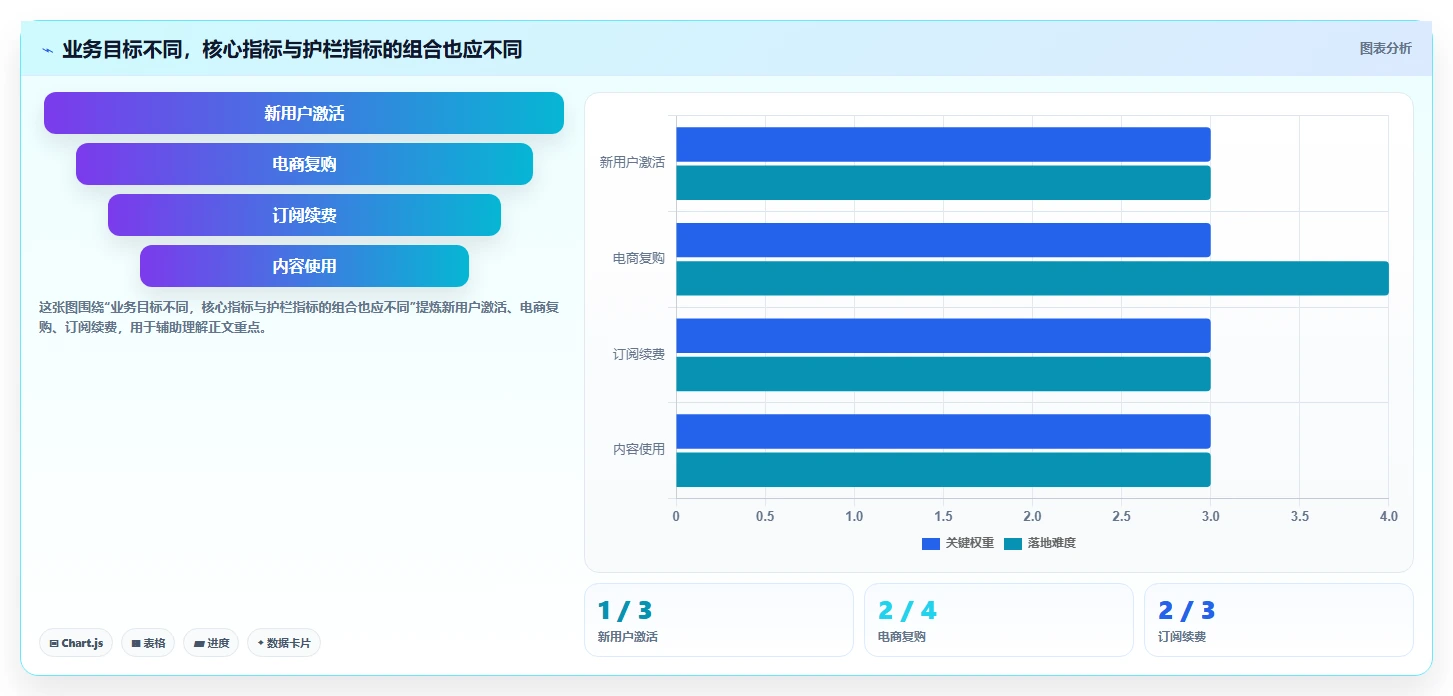The width and height of the screenshot is (1453, 696).
Task: Select the 订阅续费 funnel stage
Action: [x=304, y=215]
